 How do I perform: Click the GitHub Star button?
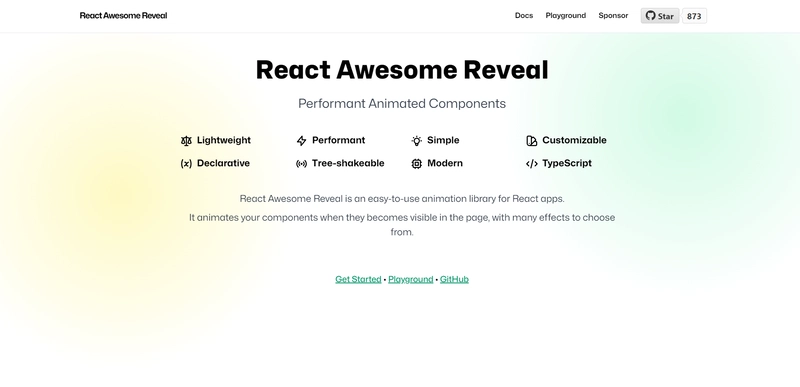point(660,16)
